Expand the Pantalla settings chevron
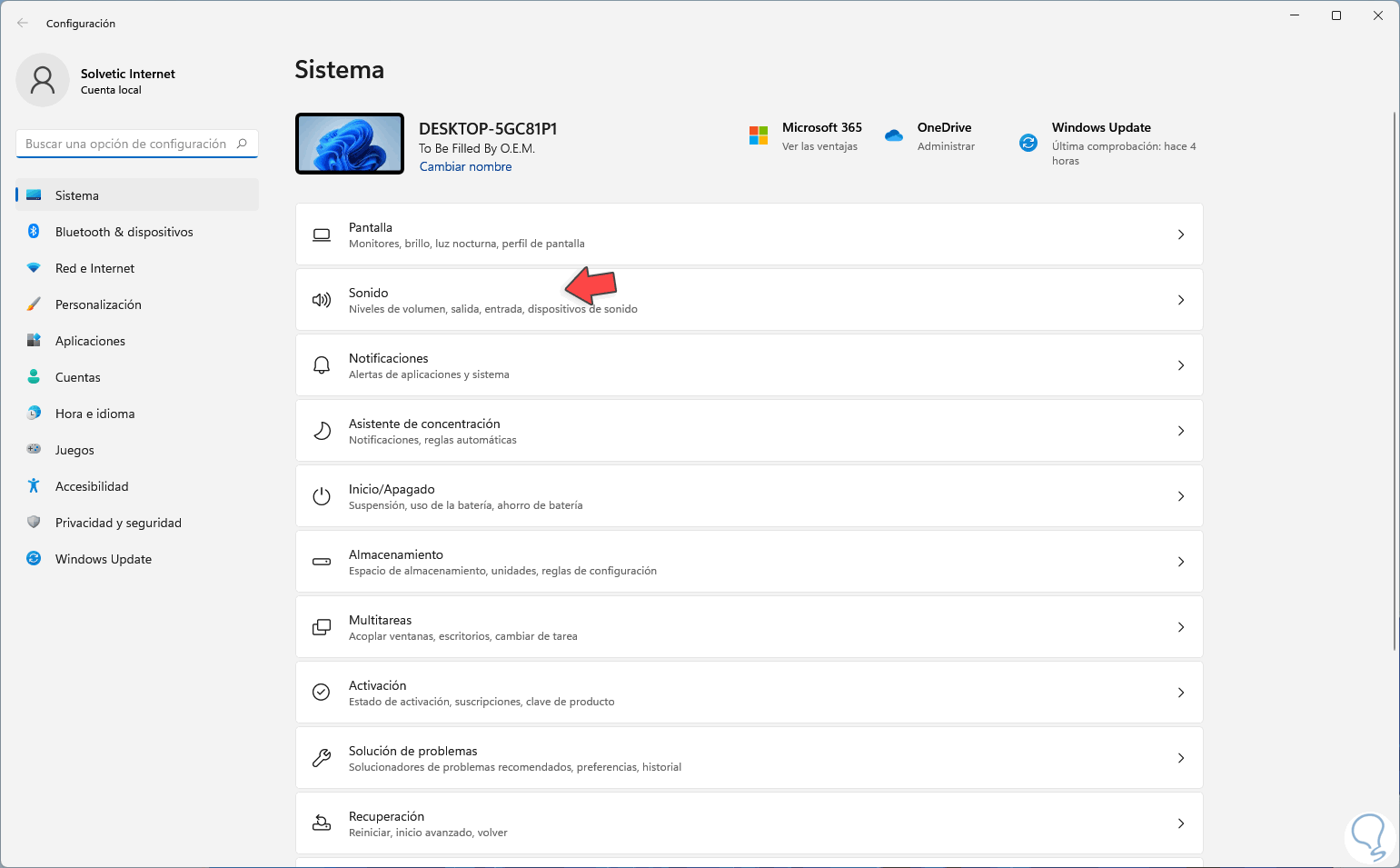The width and height of the screenshot is (1400, 868). [1180, 234]
